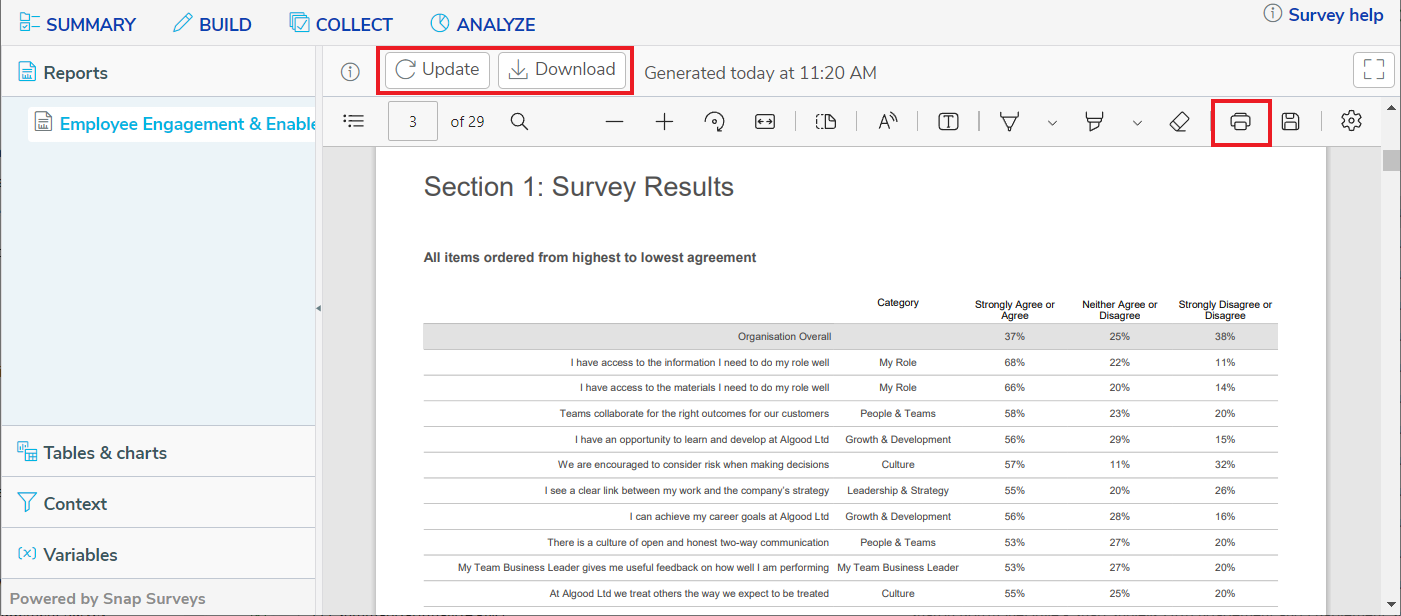This screenshot has width=1401, height=616.
Task: Print the report using the printer icon
Action: coord(1241,120)
